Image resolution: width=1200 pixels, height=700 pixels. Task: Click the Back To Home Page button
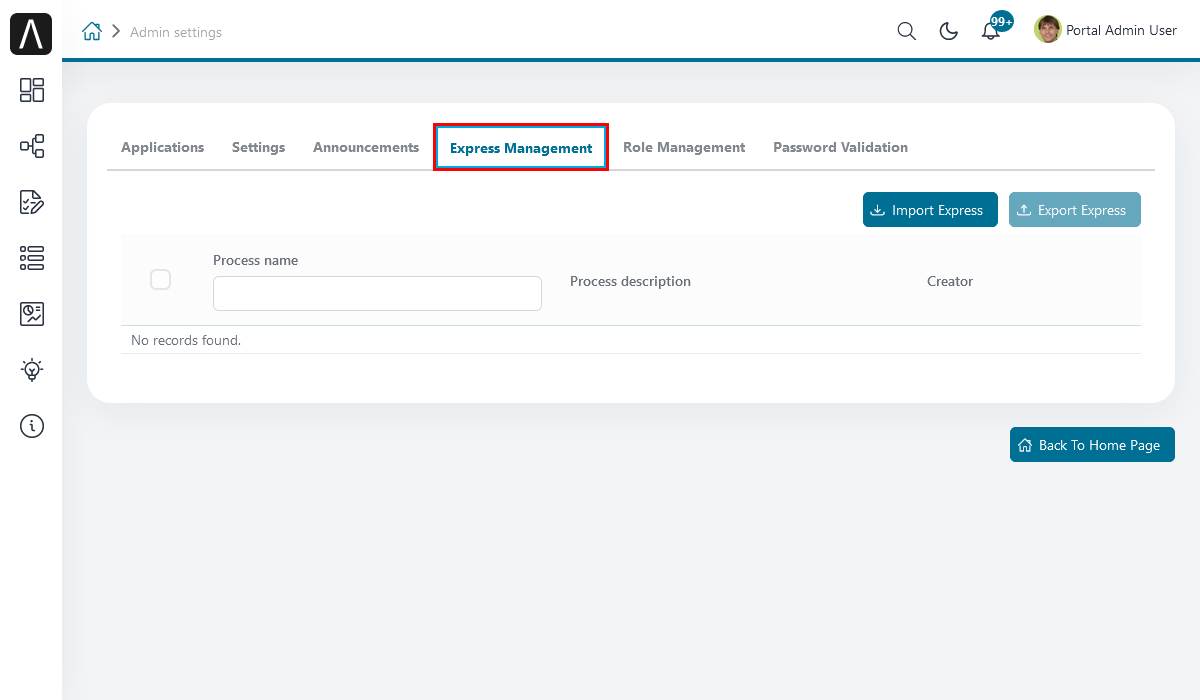(1092, 445)
